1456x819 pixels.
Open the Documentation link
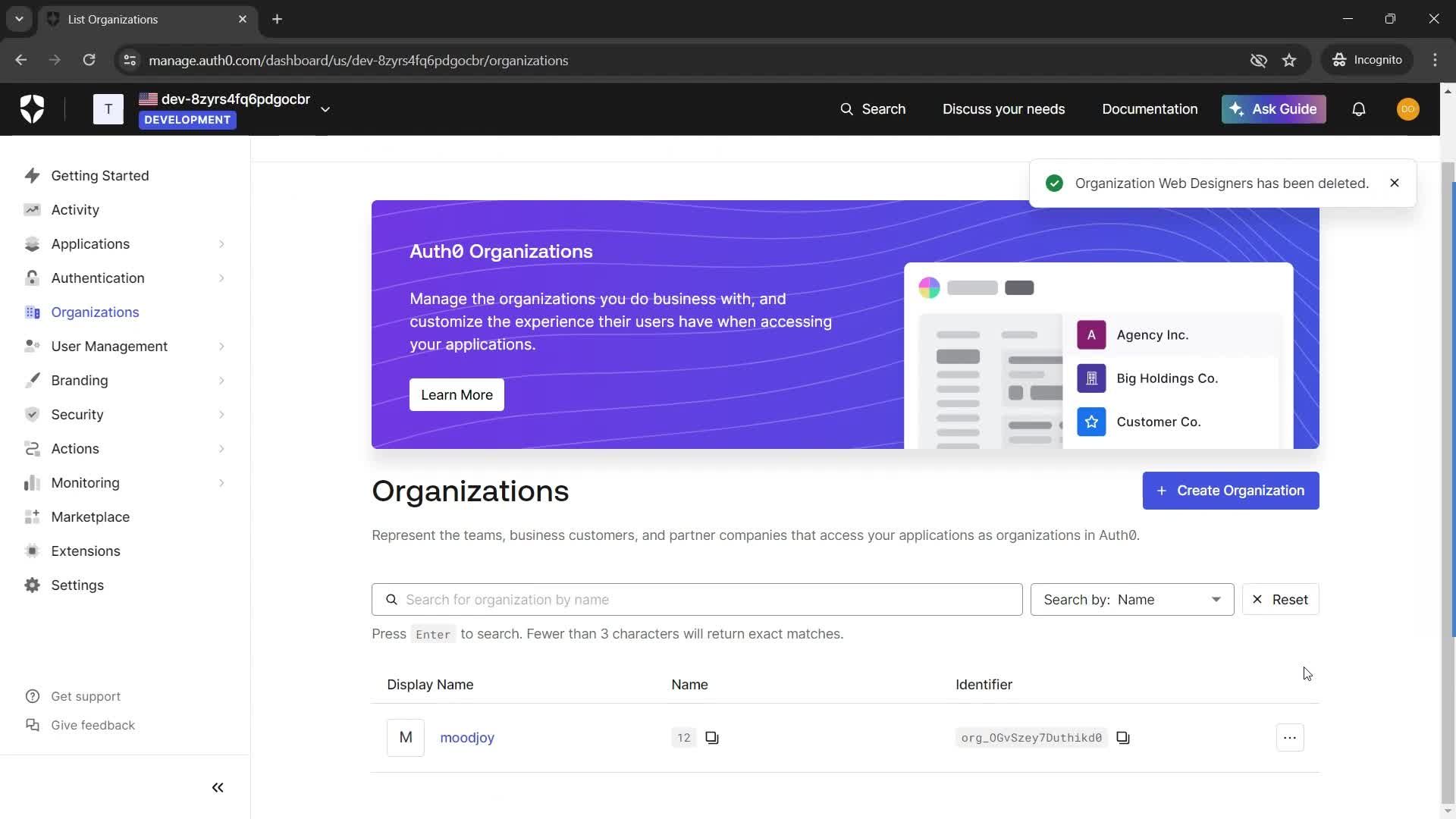tap(1150, 109)
